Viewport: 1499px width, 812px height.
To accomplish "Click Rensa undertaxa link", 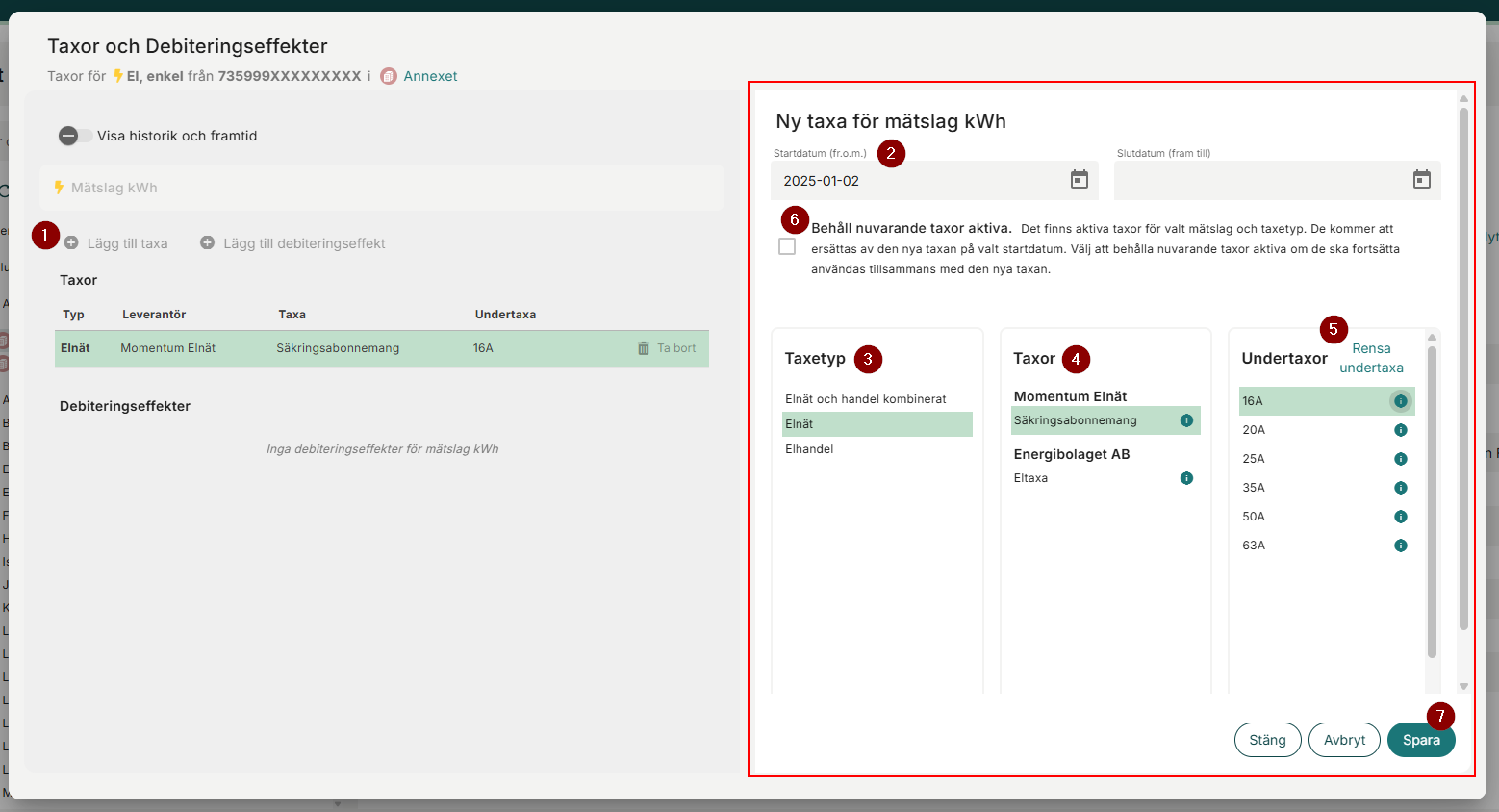I will pos(1371,358).
